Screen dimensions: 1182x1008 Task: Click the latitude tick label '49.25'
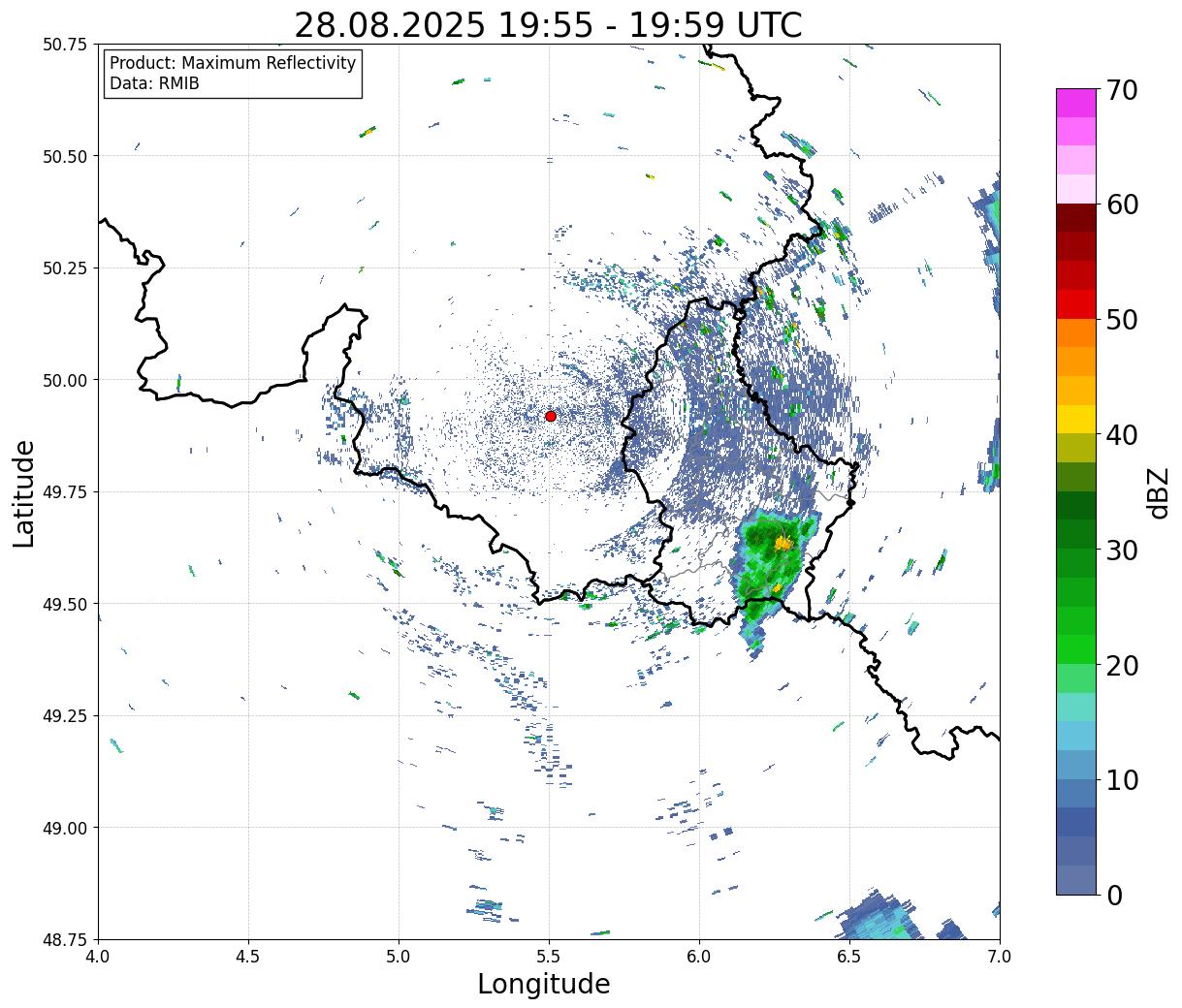point(65,716)
